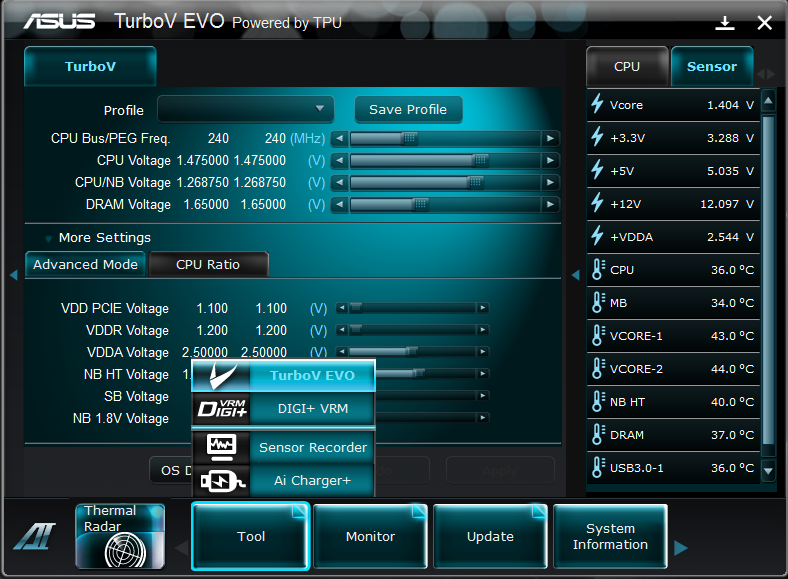Image resolution: width=788 pixels, height=579 pixels.
Task: Open the Update menu button
Action: (490, 536)
